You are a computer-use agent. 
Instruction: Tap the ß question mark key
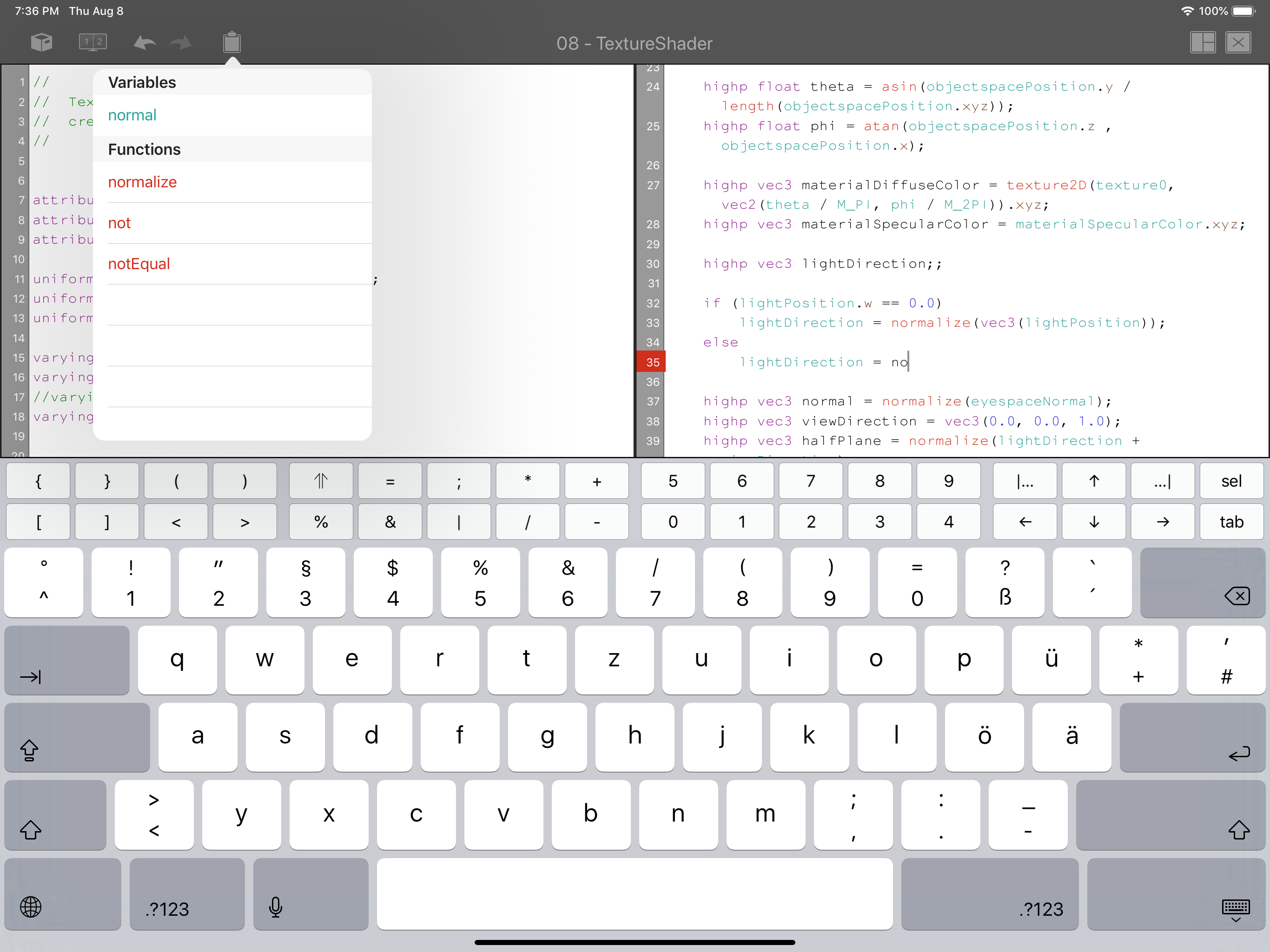[x=1005, y=583]
